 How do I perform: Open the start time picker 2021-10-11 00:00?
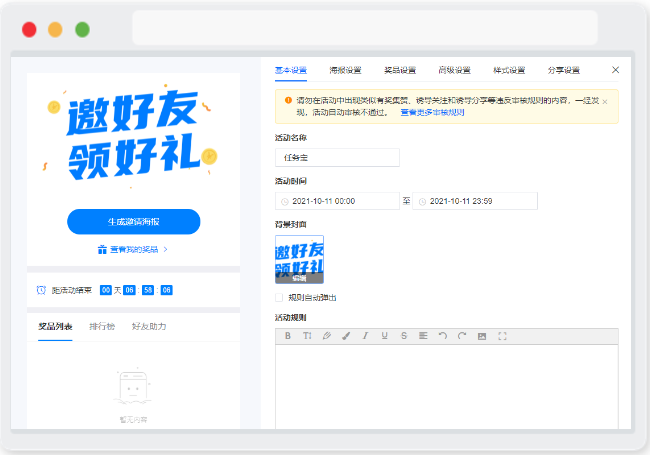pyautogui.click(x=337, y=201)
